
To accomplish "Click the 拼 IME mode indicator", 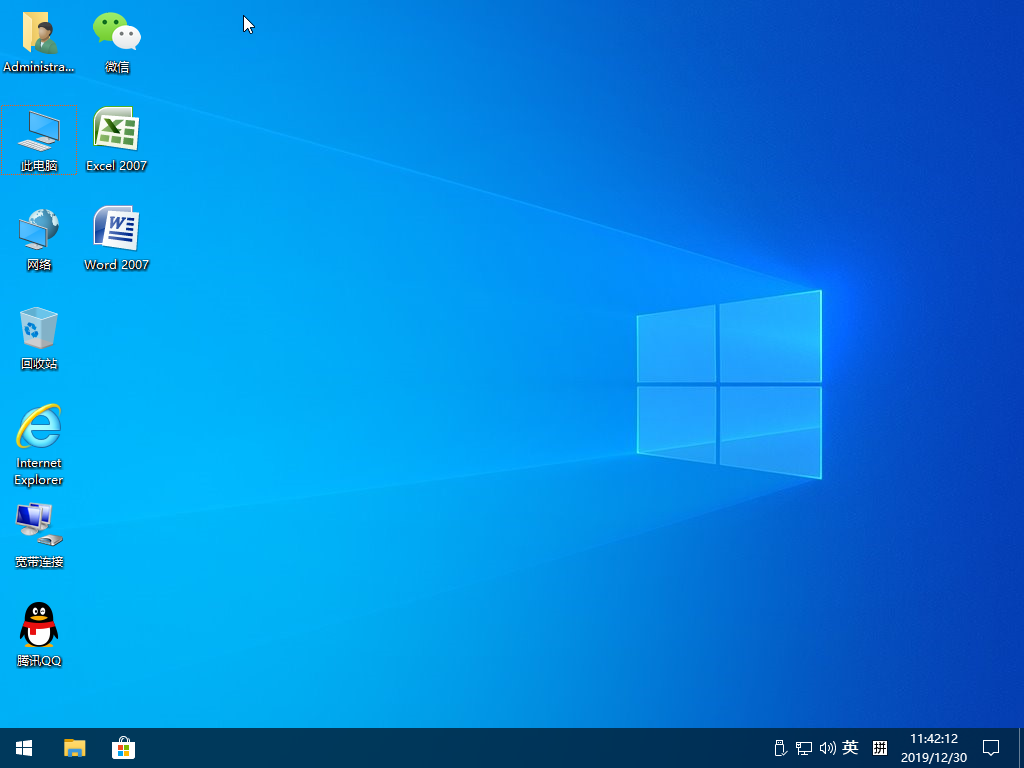I will pyautogui.click(x=880, y=748).
